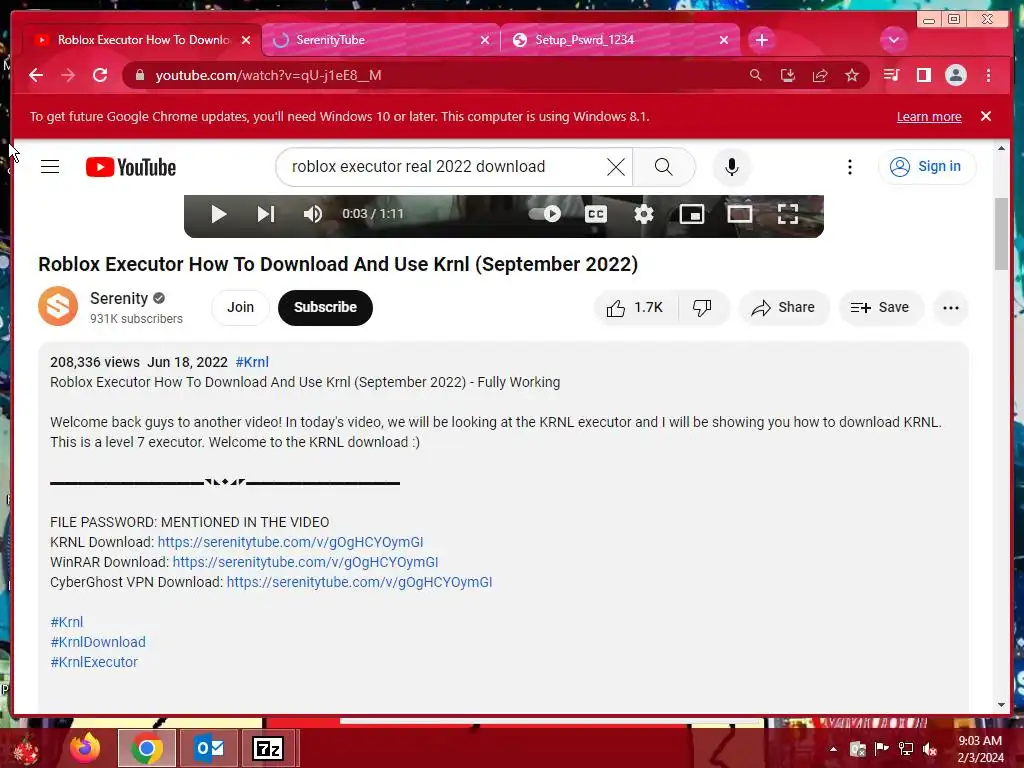
Task: Click the scrollbar down arrow
Action: tap(1001, 705)
